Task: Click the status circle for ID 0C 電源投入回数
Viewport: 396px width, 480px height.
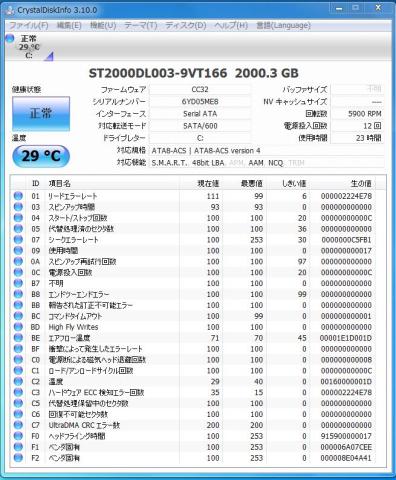Action: [x=18, y=272]
